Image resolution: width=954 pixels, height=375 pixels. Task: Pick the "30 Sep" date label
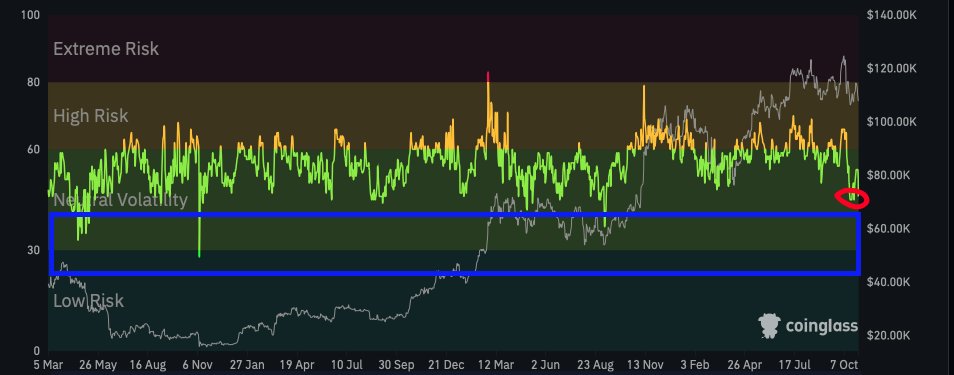[396, 365]
